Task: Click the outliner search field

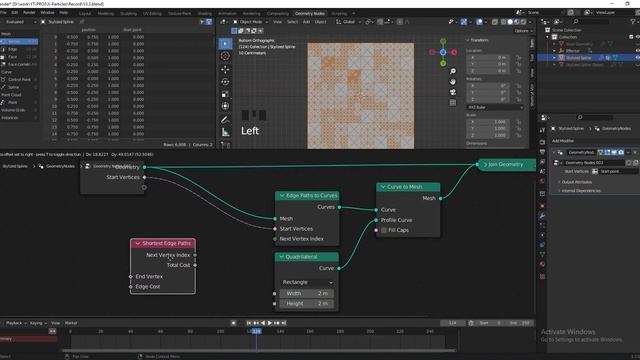Action: [591, 22]
